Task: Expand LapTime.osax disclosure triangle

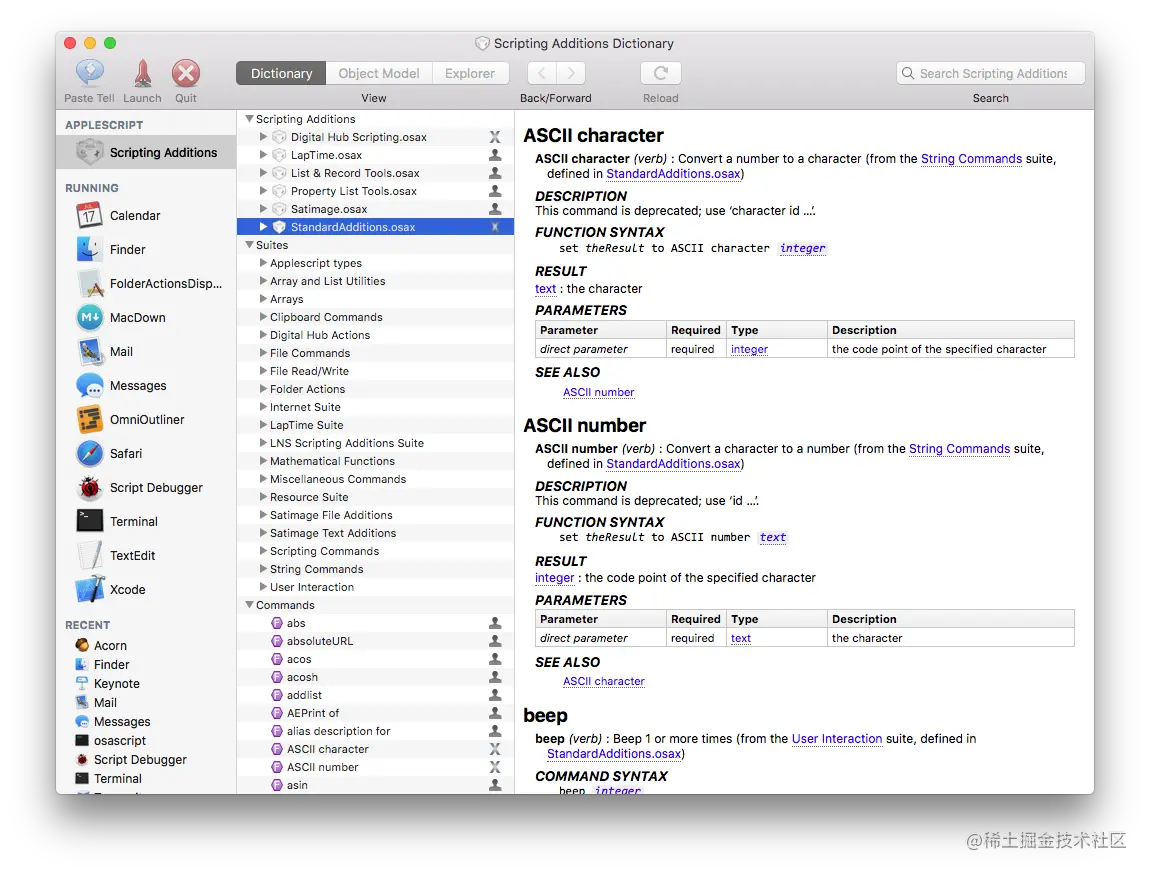Action: pos(263,155)
